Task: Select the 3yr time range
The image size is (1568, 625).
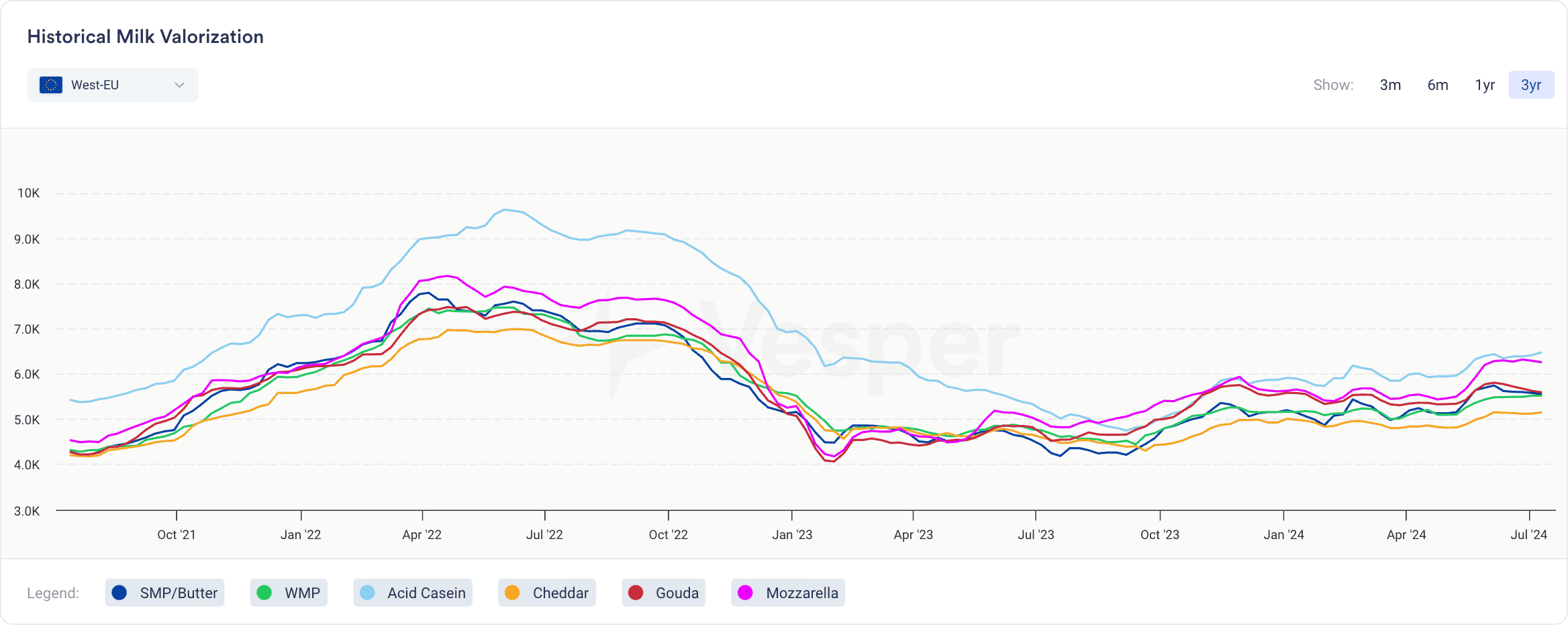Action: 1531,85
